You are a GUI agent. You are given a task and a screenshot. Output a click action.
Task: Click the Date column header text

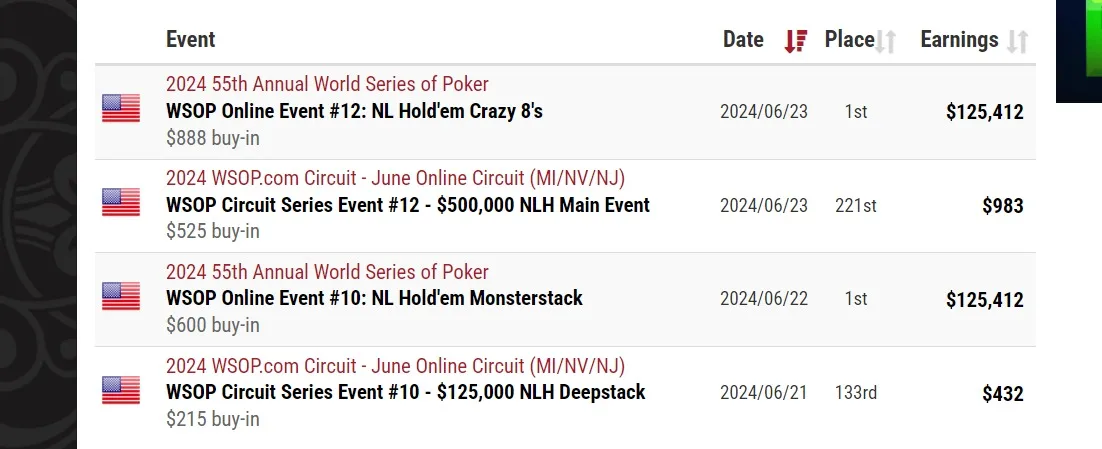(743, 40)
